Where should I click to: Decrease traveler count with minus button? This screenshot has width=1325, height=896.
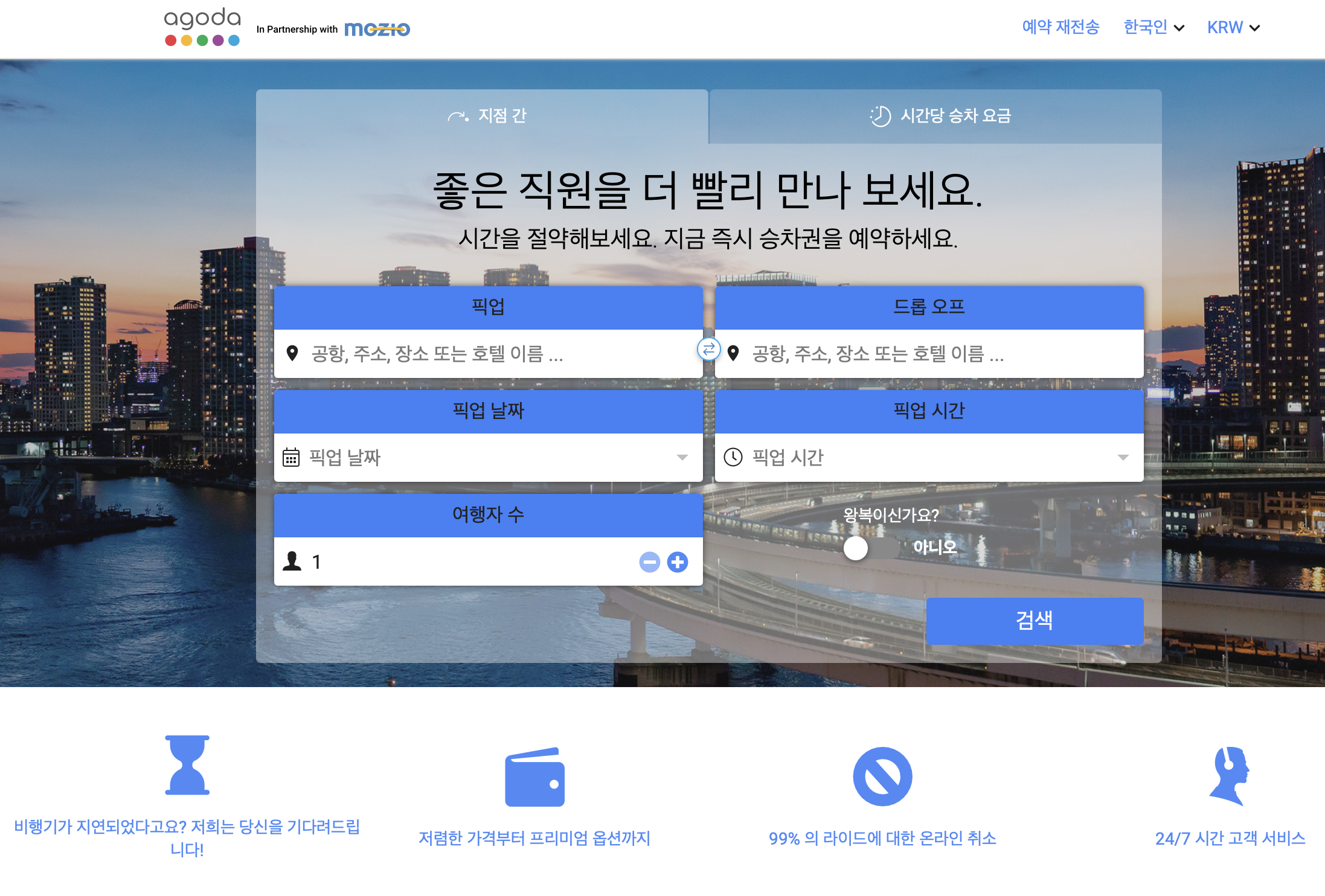coord(650,562)
